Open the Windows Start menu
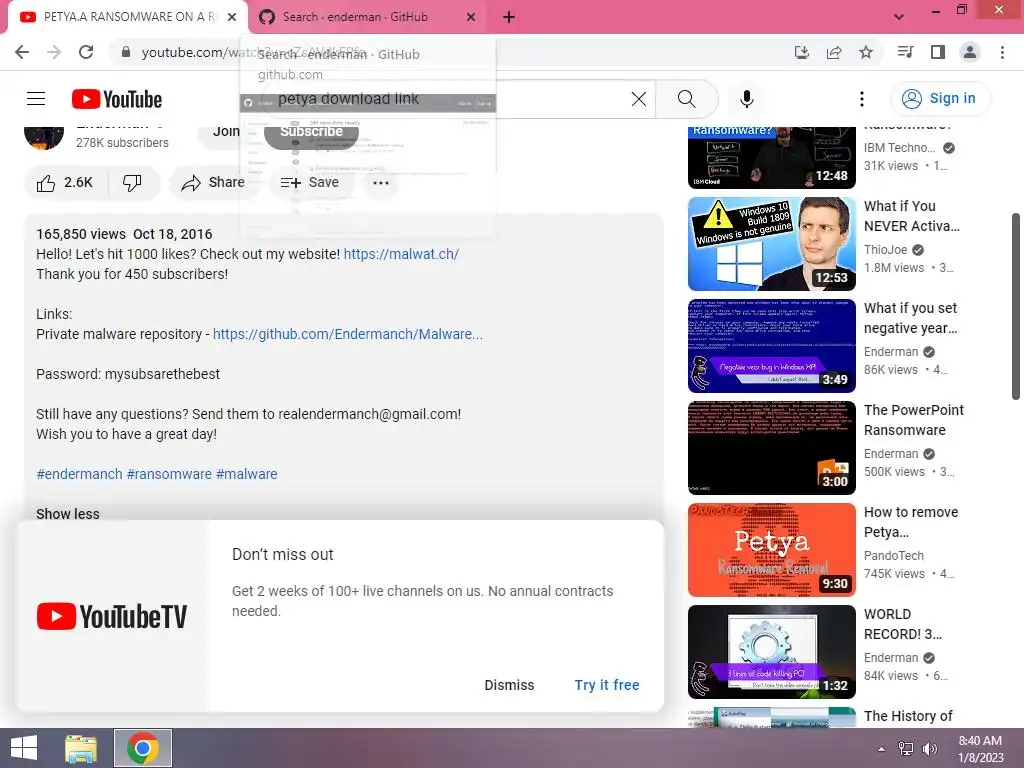The width and height of the screenshot is (1024, 768). click(24, 748)
